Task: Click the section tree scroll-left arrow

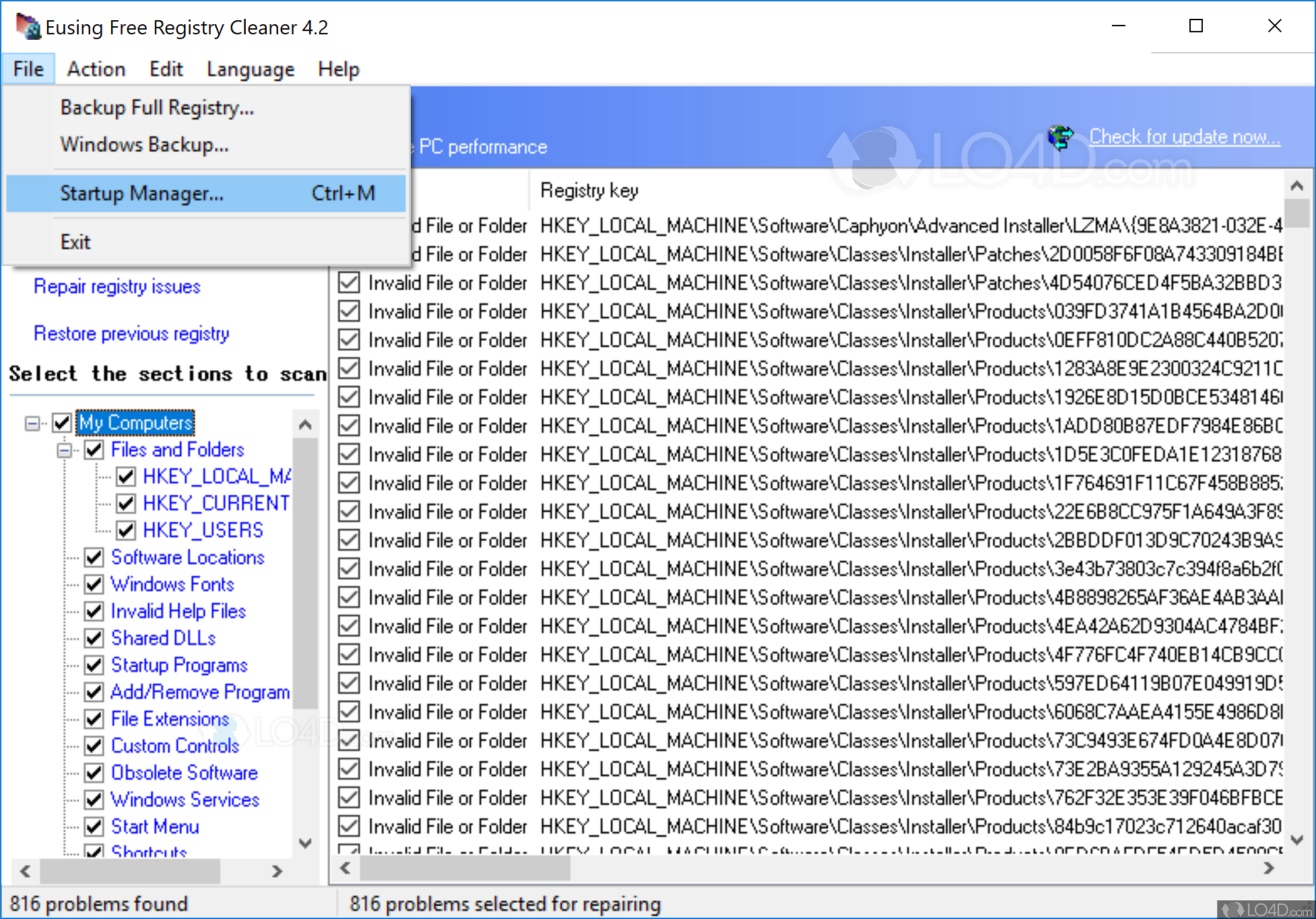Action: (x=26, y=871)
